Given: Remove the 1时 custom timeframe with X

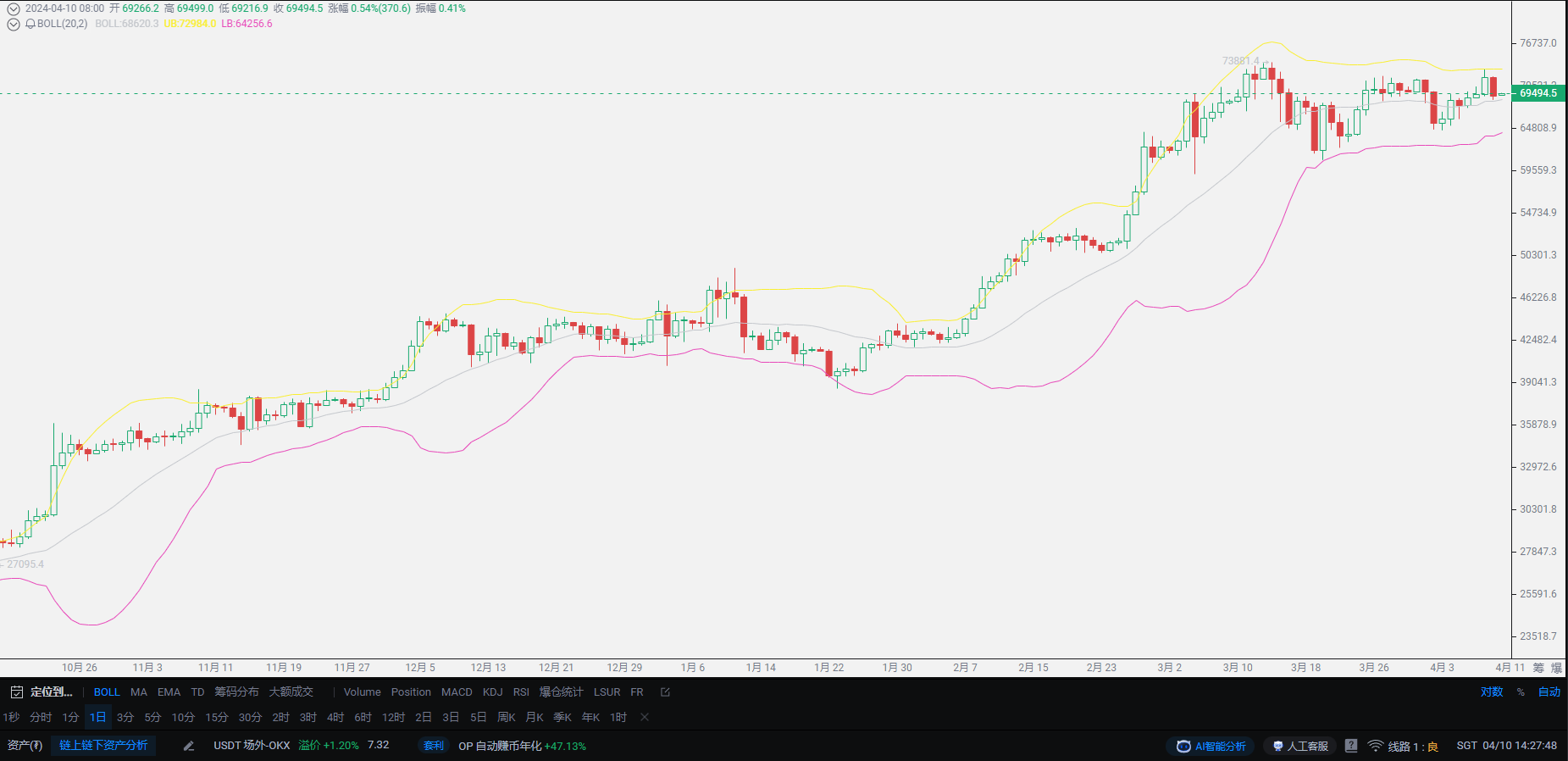Looking at the screenshot, I should click(645, 717).
